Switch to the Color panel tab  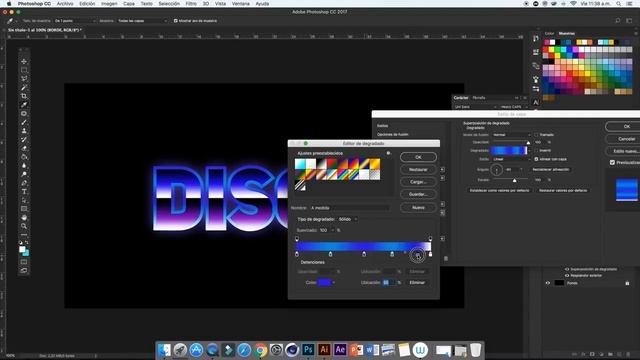(x=549, y=33)
